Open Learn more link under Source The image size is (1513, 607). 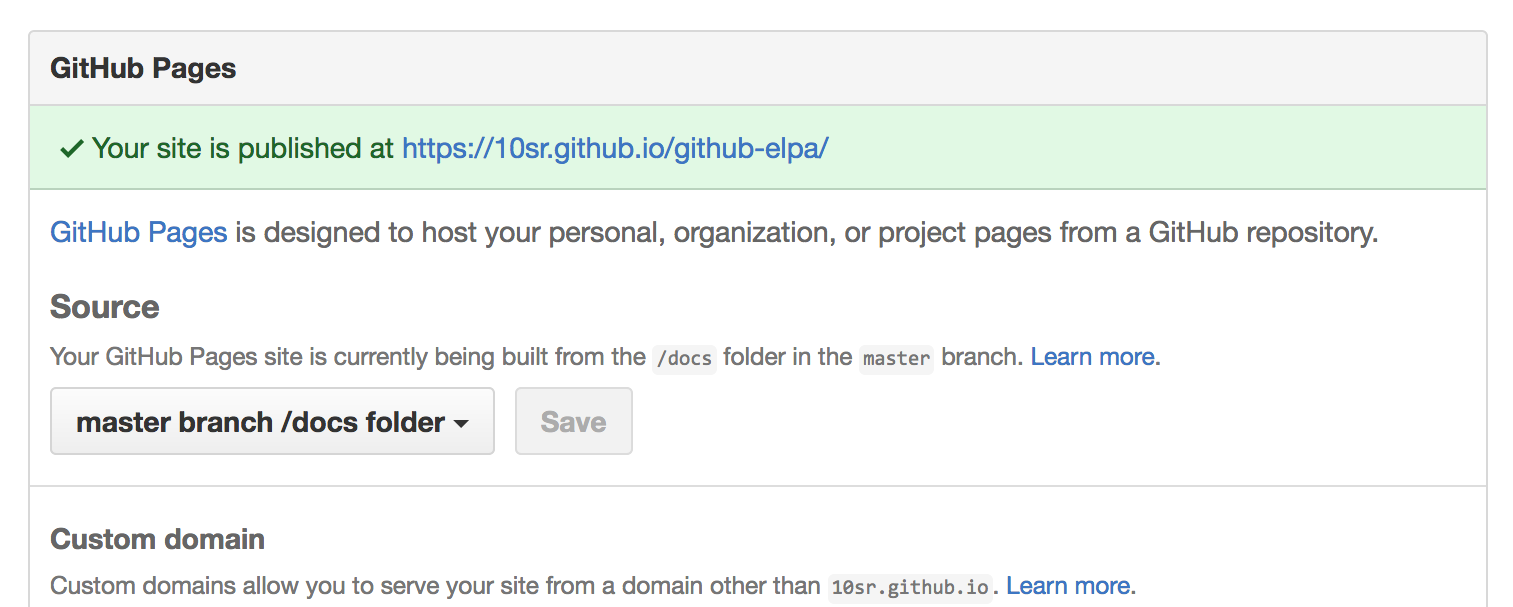point(1092,357)
